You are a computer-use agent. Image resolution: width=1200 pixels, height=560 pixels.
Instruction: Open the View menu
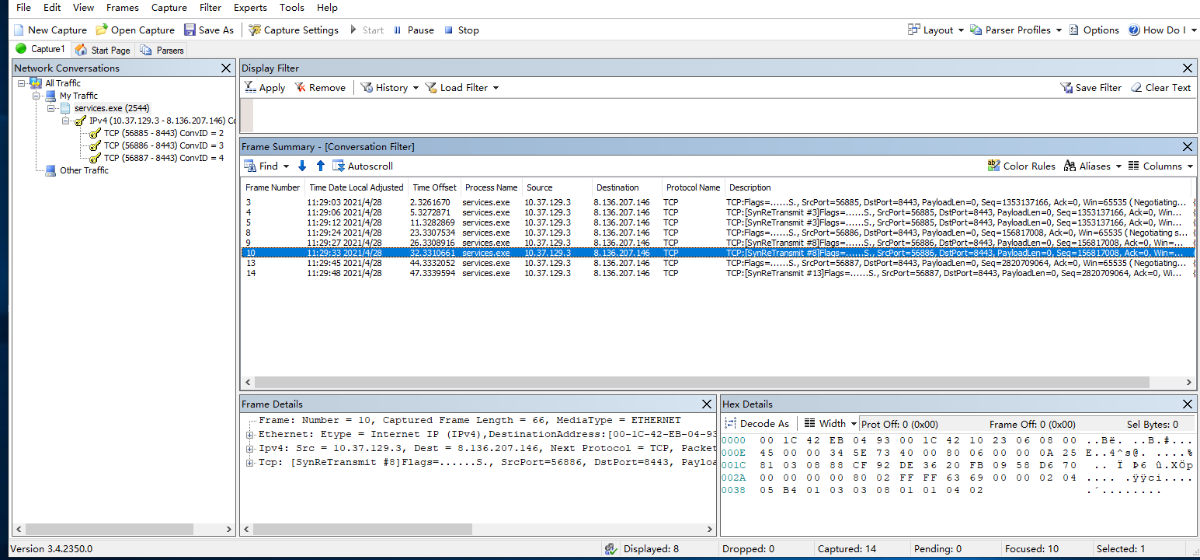[84, 7]
